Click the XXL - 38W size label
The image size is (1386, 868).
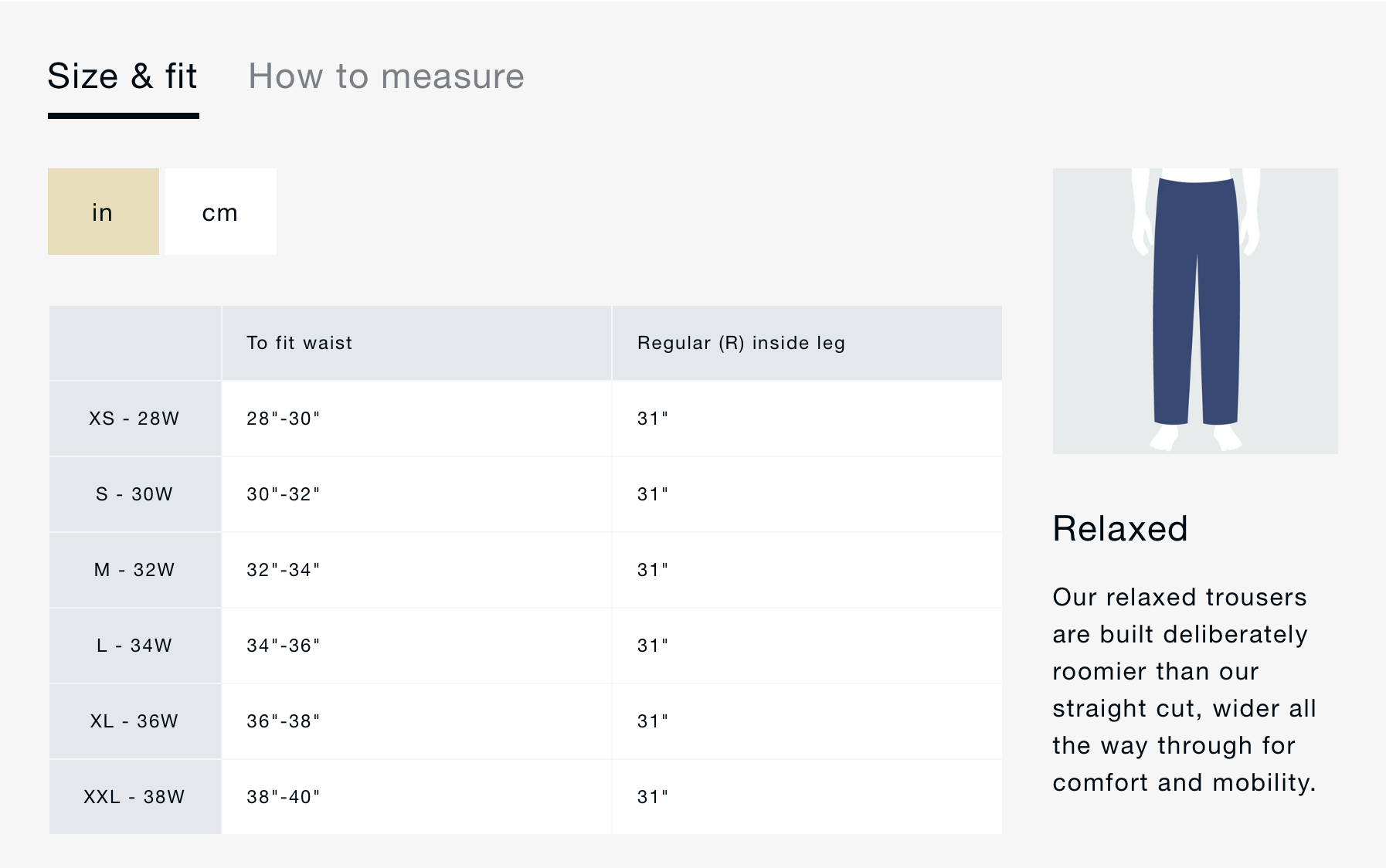(134, 797)
